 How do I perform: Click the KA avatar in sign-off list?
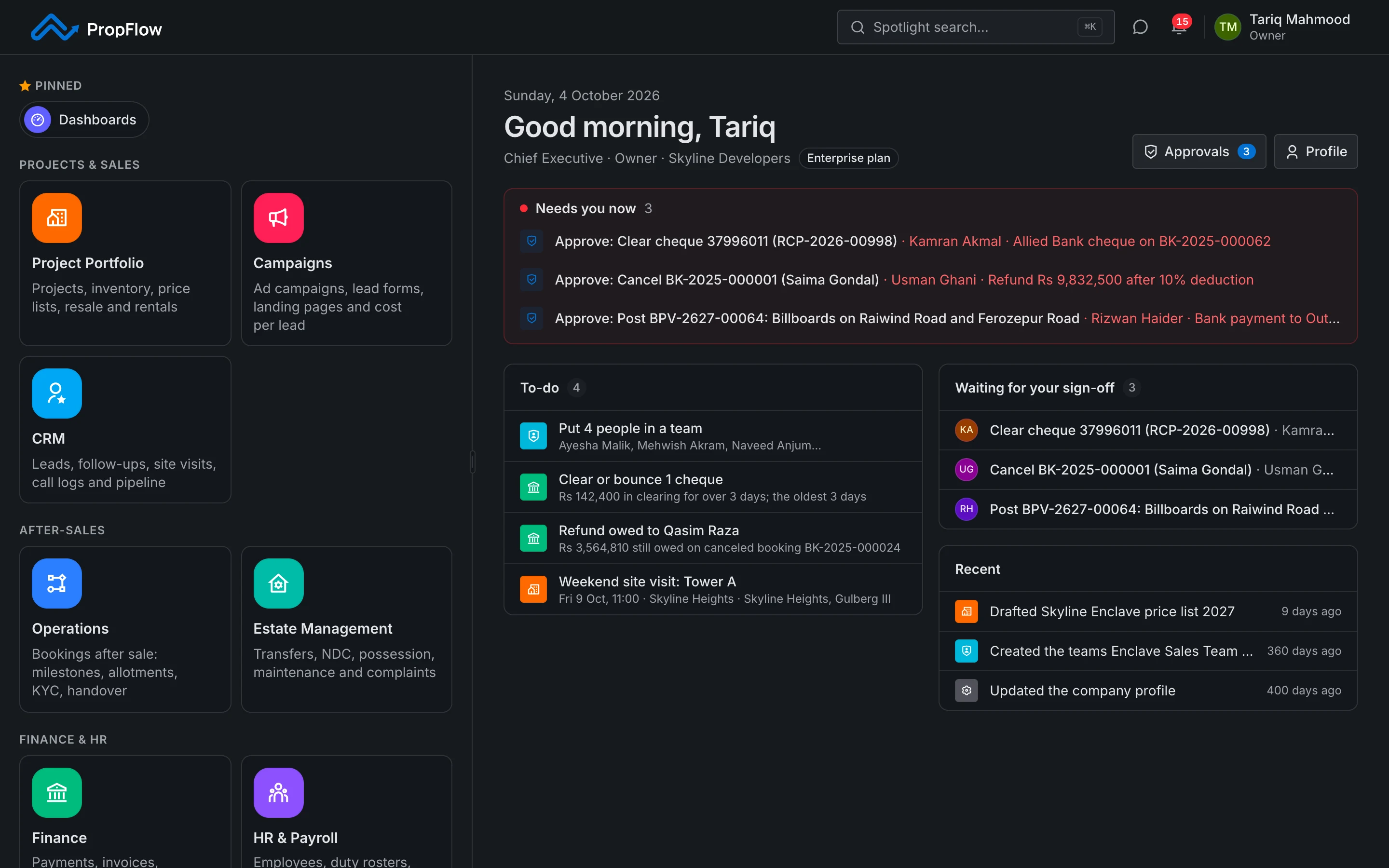tap(967, 430)
